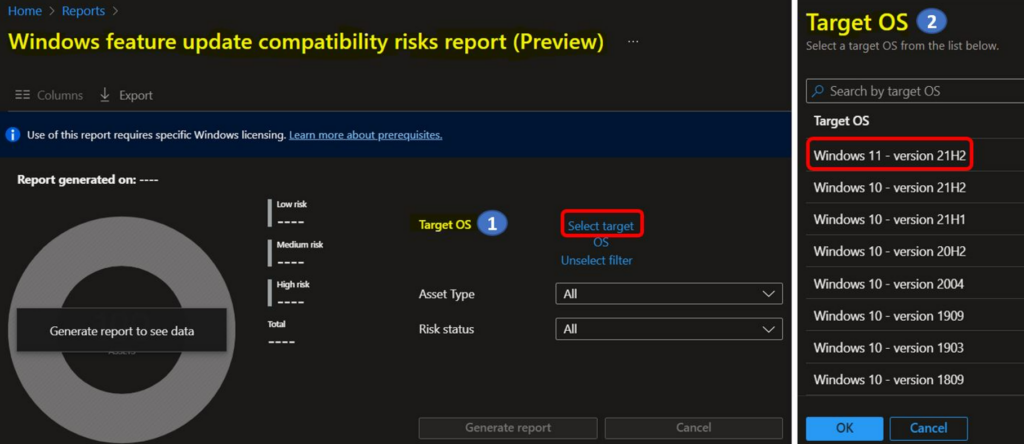Image resolution: width=1024 pixels, height=444 pixels.
Task: Expand the Risk status dropdown
Action: [669, 329]
